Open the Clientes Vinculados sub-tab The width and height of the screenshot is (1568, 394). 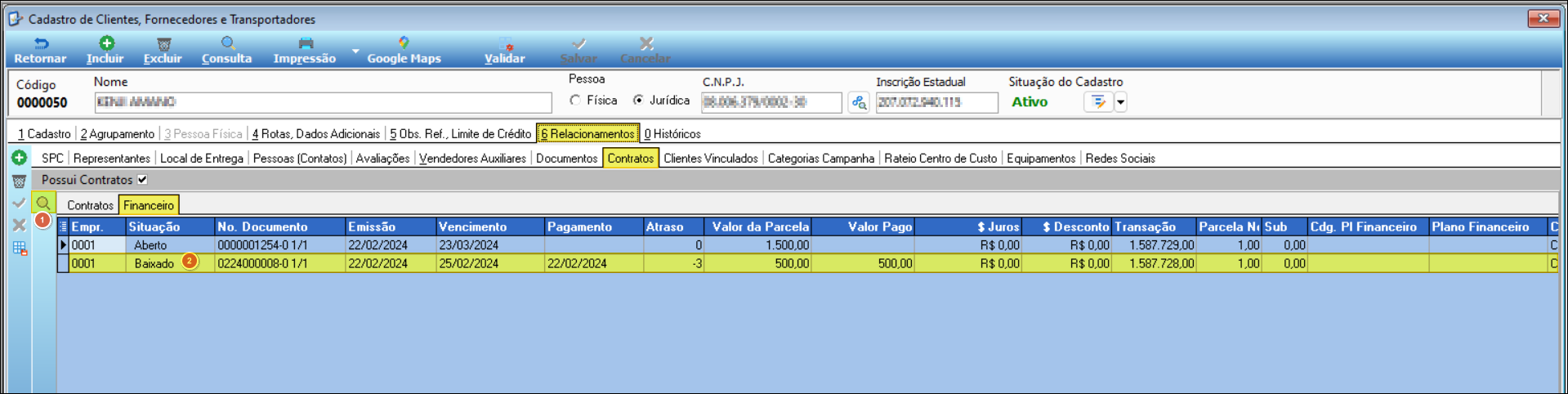click(711, 159)
